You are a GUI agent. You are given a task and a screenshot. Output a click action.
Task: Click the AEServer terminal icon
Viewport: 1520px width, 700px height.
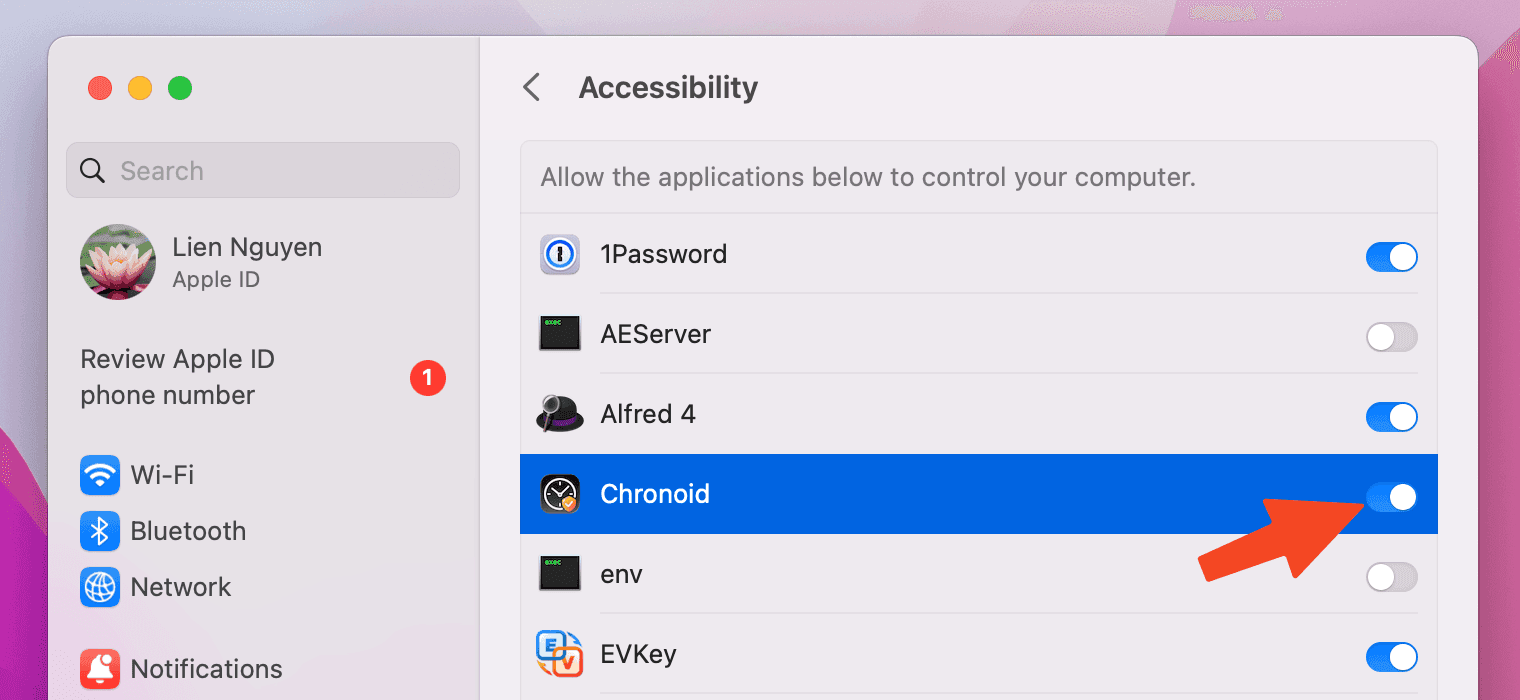coord(560,334)
